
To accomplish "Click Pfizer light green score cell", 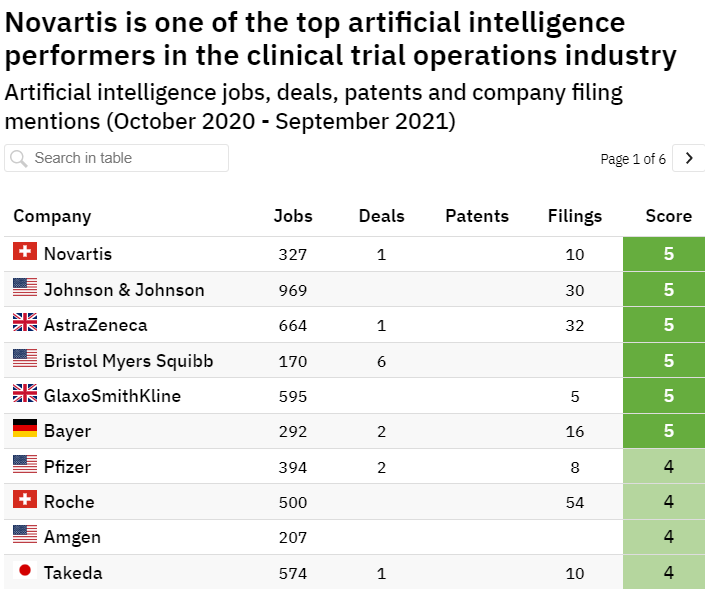I will 668,466.
